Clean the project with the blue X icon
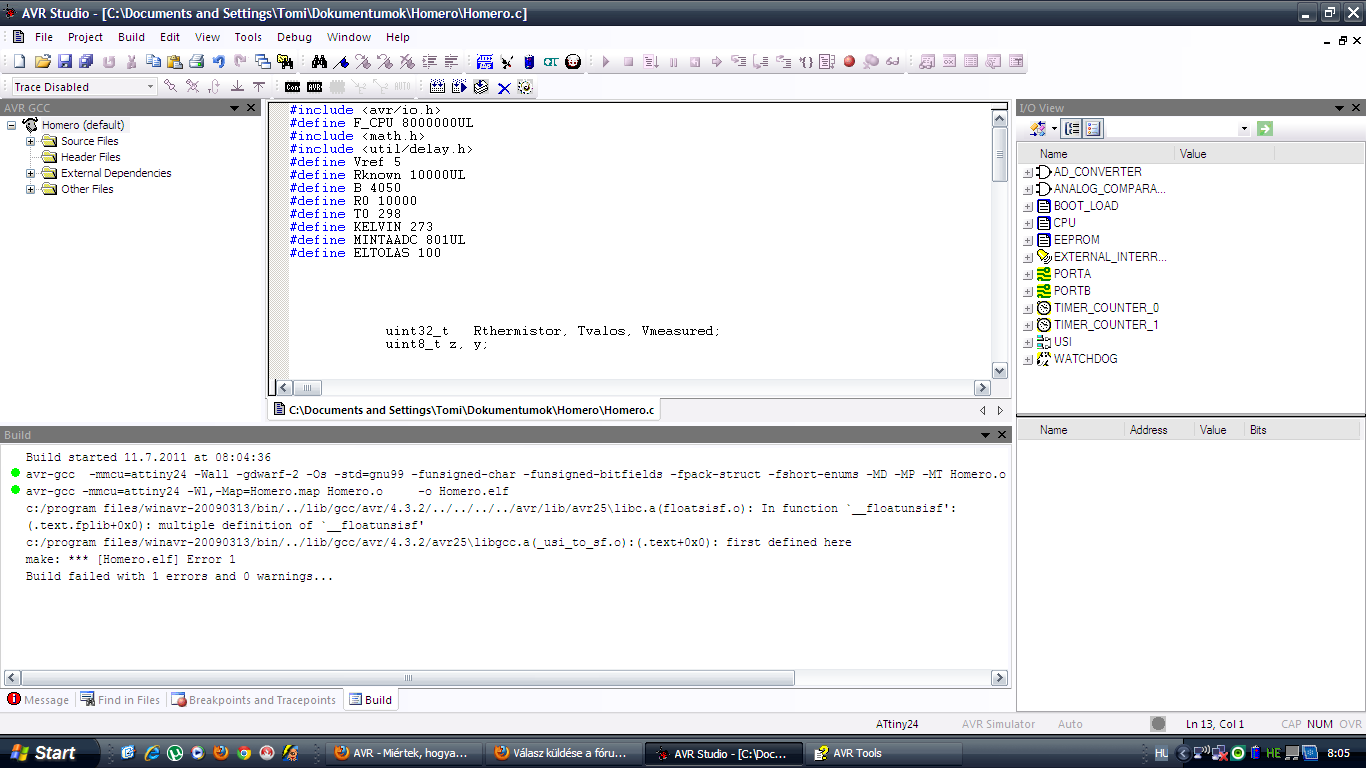1366x768 pixels. [503, 87]
